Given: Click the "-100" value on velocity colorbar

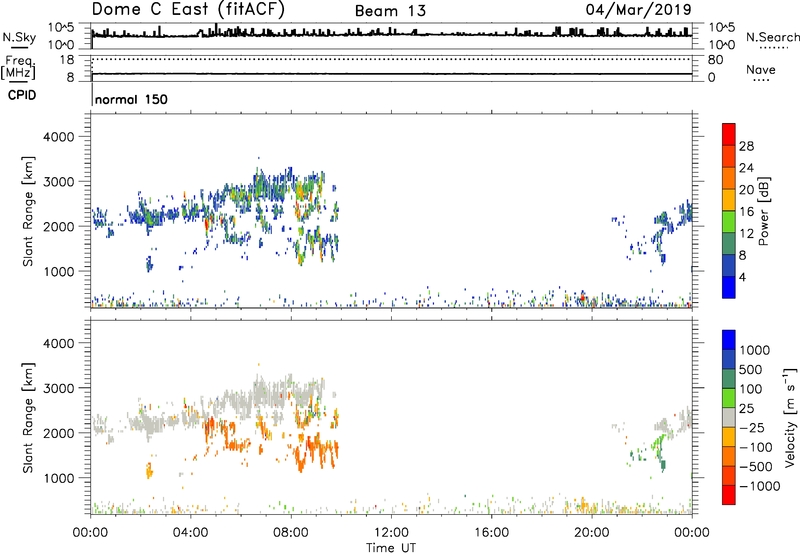Looking at the screenshot, I should (x=755, y=447).
